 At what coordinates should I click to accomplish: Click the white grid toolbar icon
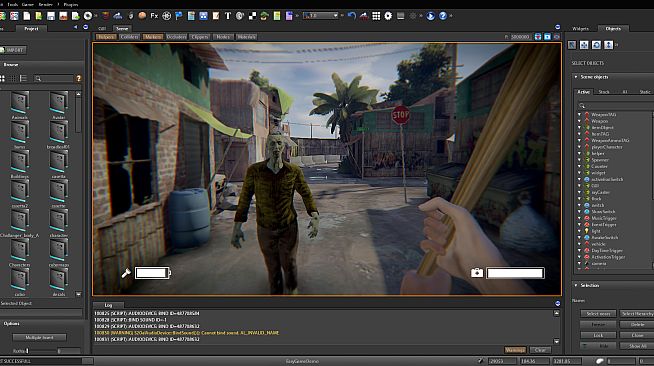coord(376,16)
